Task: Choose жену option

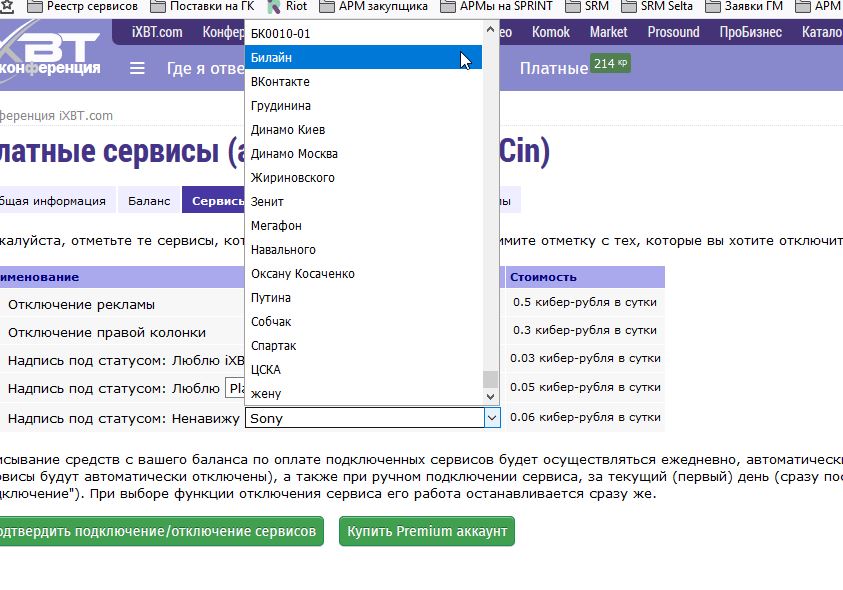Action: [363, 394]
